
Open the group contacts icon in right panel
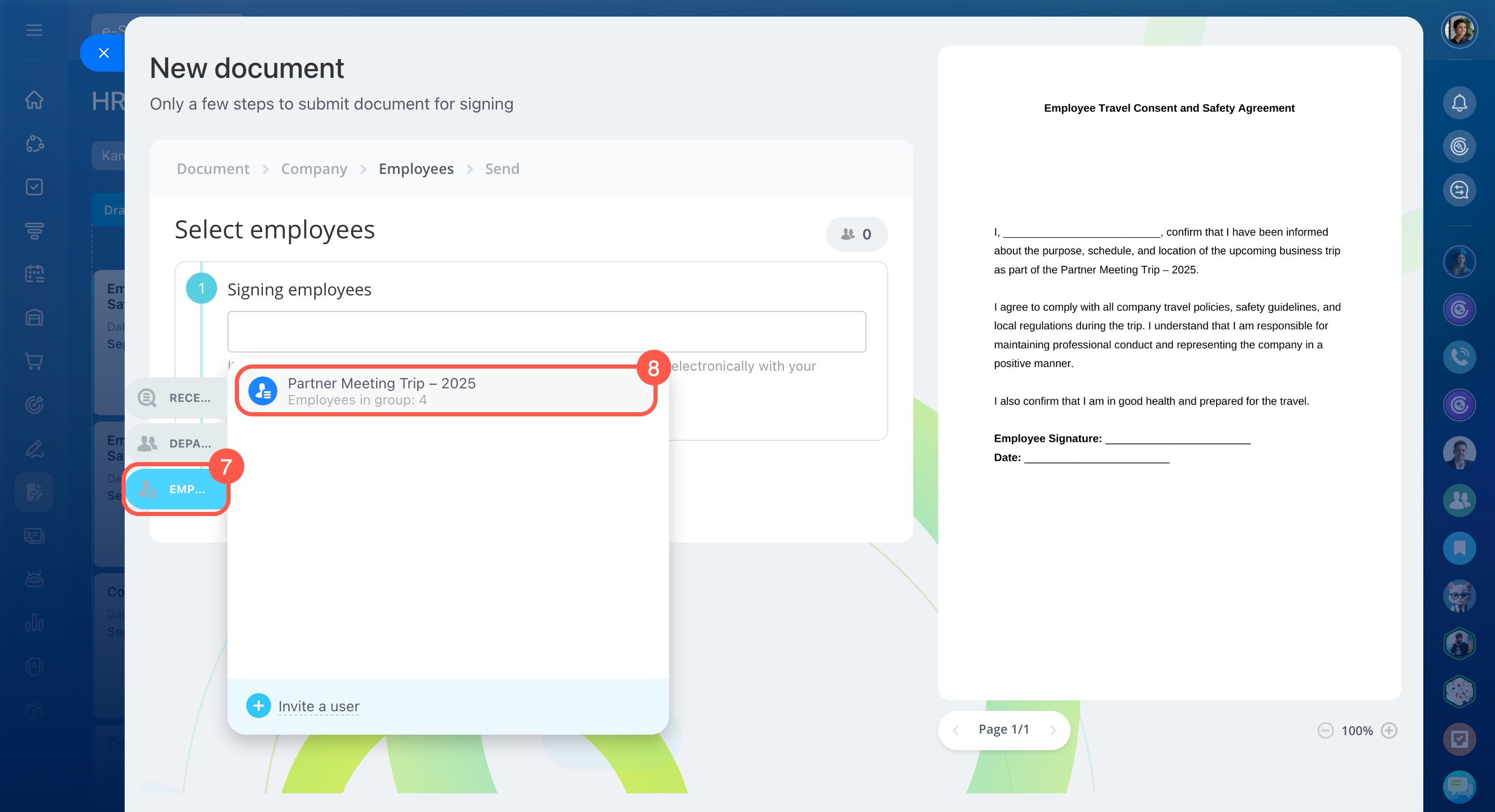tap(1459, 500)
